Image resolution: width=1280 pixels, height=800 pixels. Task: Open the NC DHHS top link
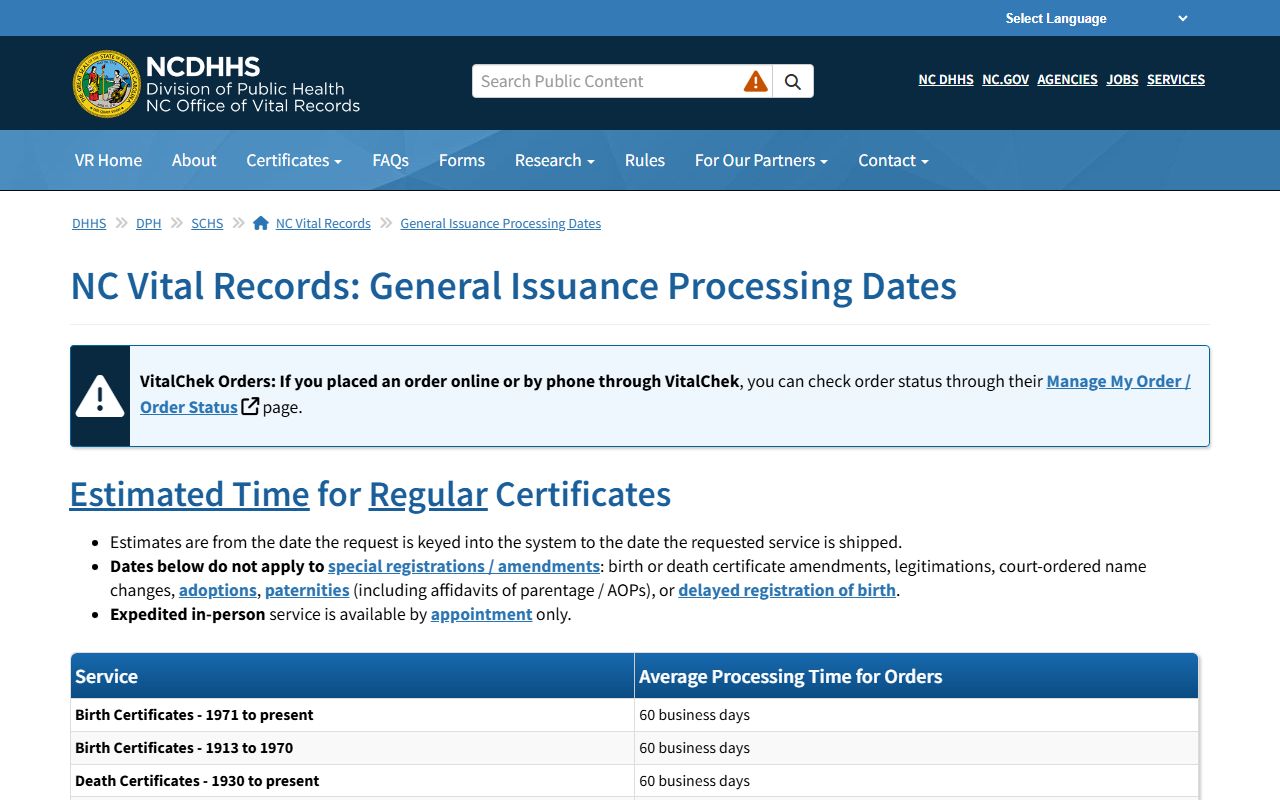946,79
